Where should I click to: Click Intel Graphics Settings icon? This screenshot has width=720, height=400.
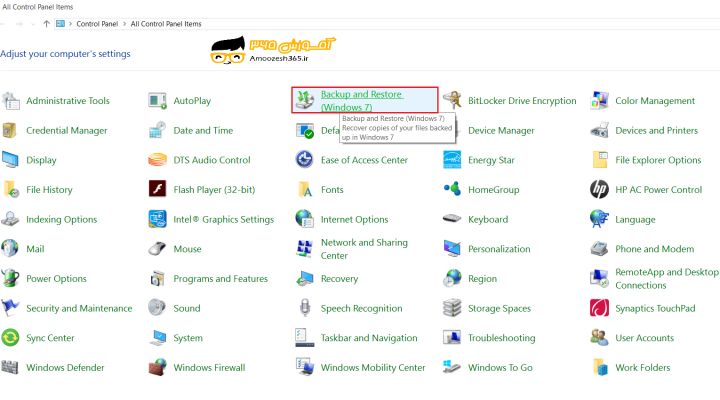tap(158, 219)
